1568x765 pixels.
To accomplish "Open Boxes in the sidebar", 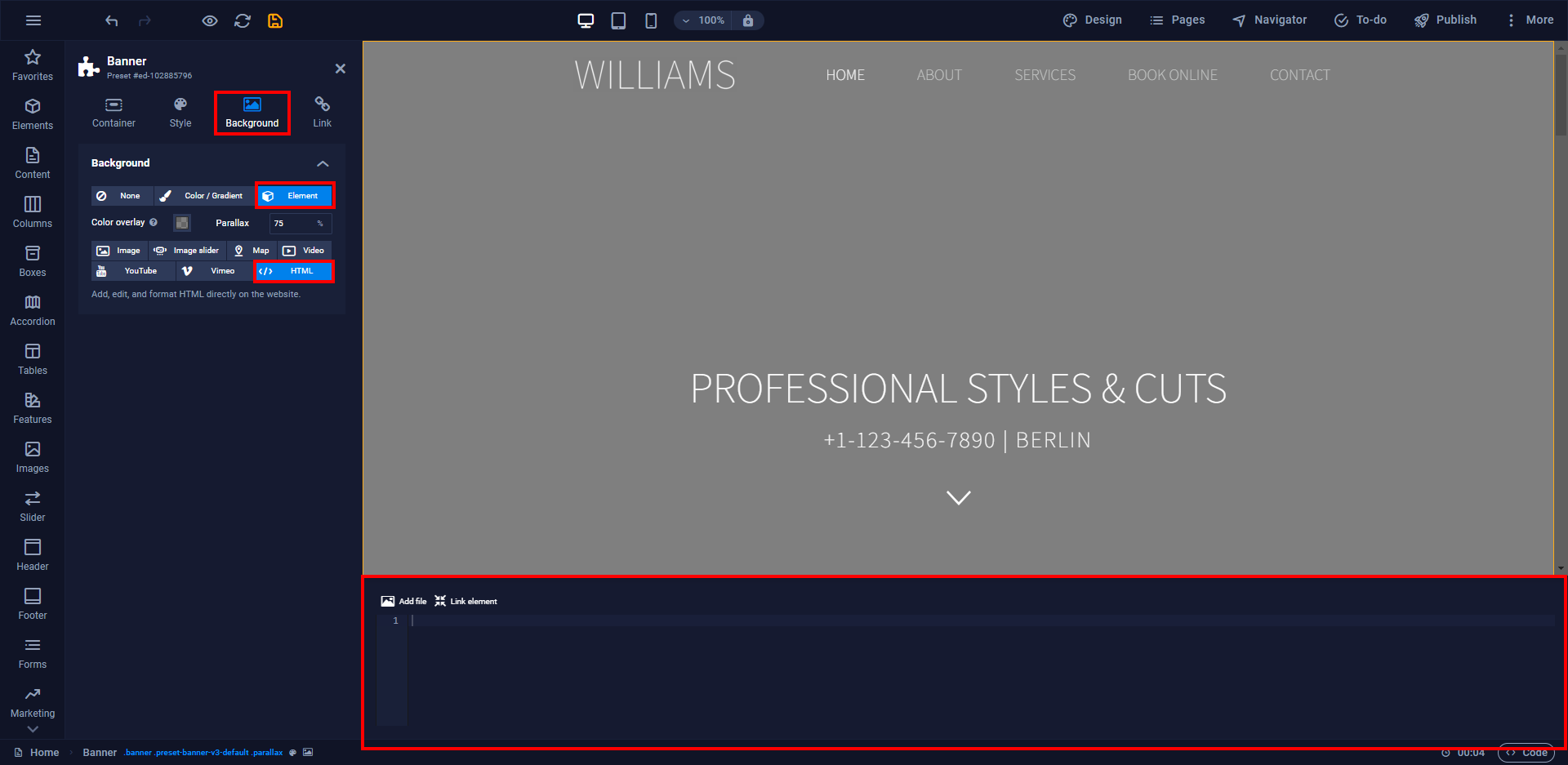I will pos(33,261).
